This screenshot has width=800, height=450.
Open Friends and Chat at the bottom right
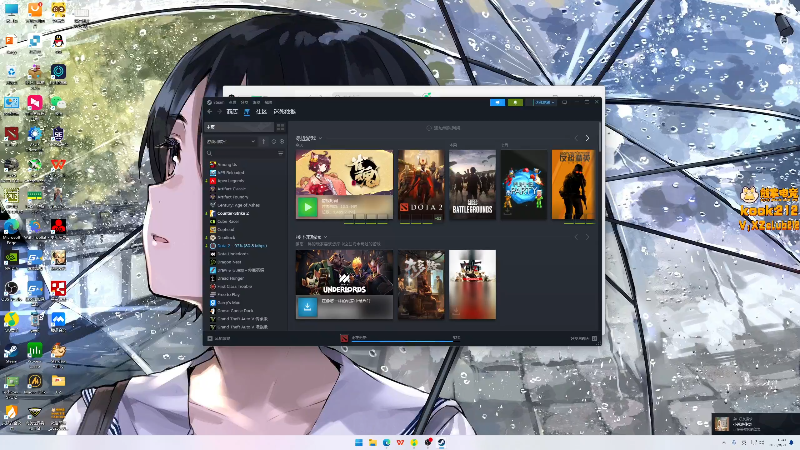583,338
